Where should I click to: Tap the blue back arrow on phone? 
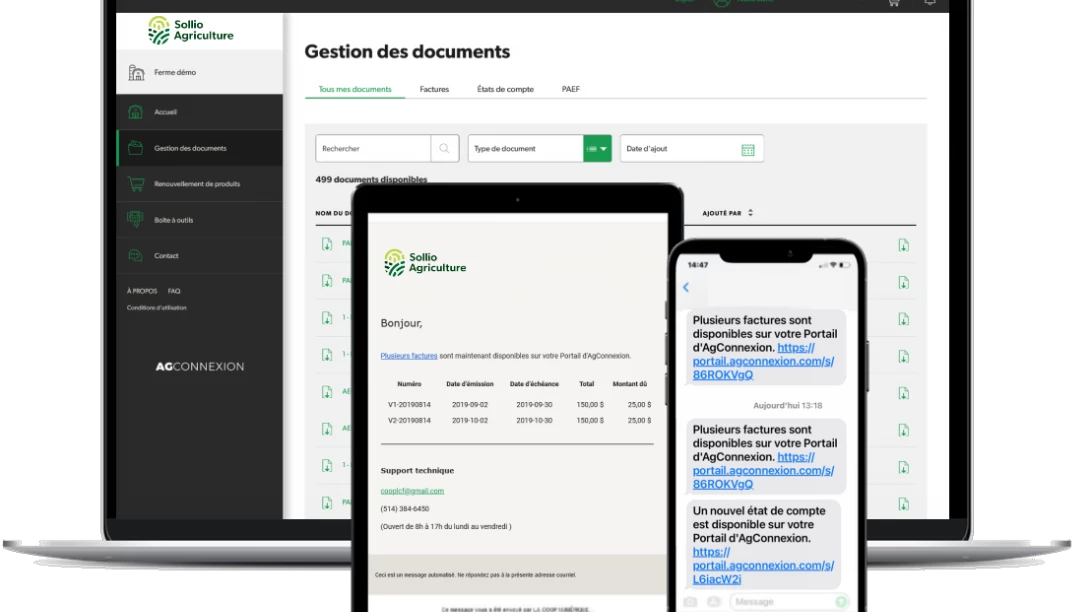pyautogui.click(x=686, y=287)
